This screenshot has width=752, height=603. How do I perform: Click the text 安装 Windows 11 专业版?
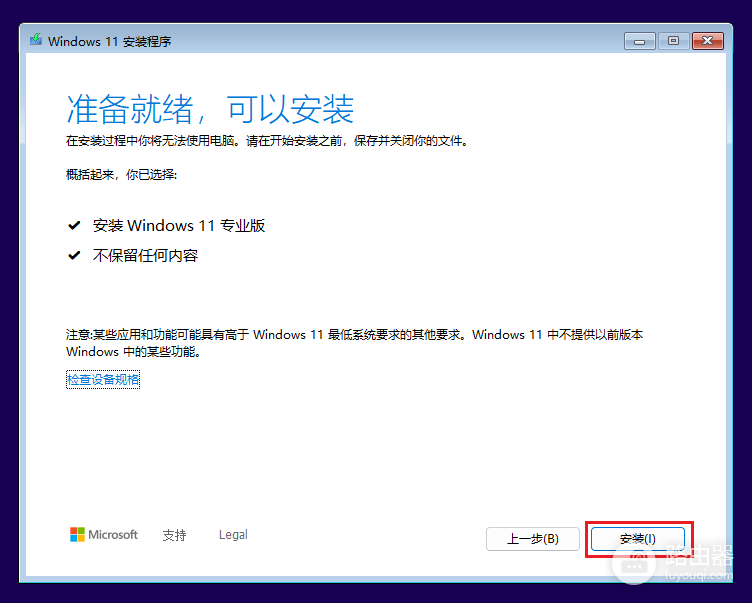(x=179, y=225)
